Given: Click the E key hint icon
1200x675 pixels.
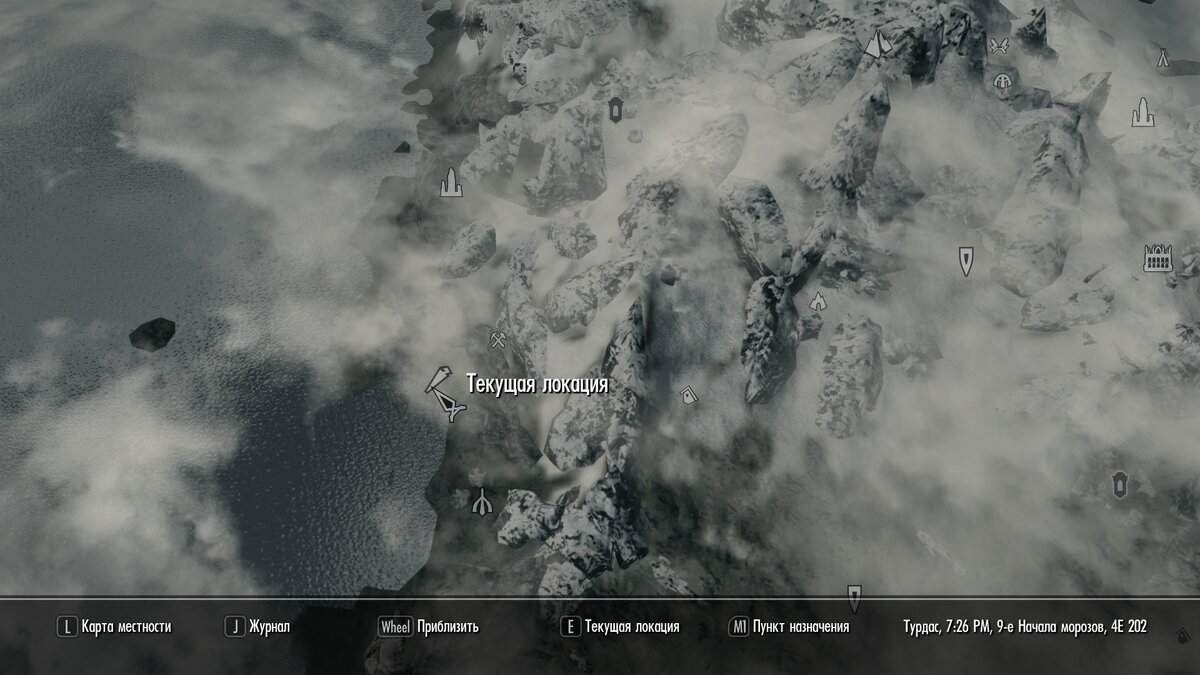Looking at the screenshot, I should click(x=571, y=627).
